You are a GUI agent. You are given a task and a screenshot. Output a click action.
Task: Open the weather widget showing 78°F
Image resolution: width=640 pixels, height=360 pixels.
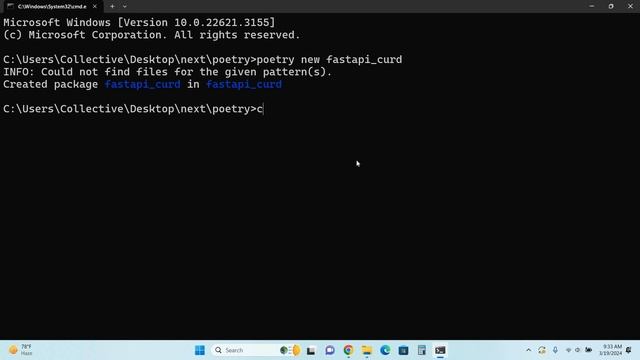pyautogui.click(x=20, y=350)
